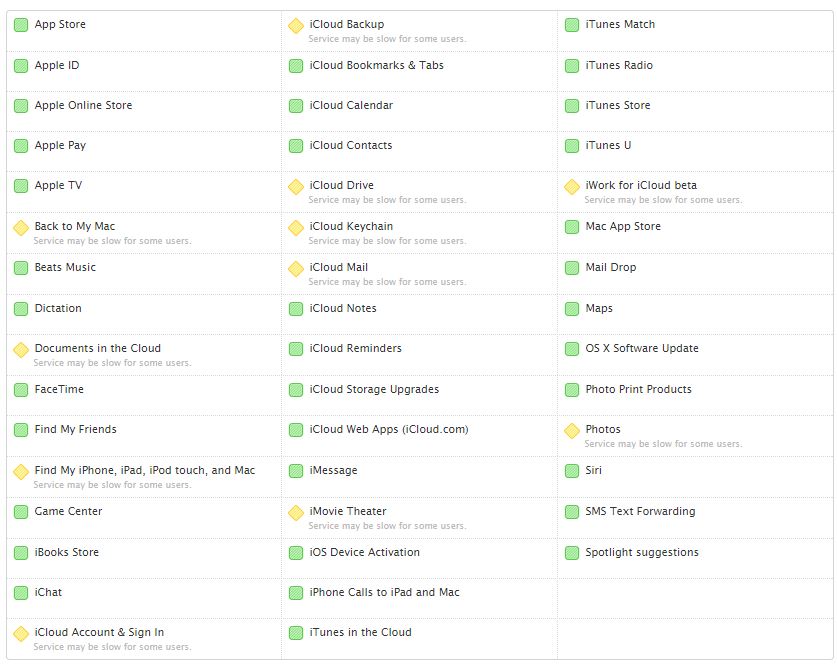The image size is (837, 664).
Task: Click the yellow warning icon for iCloud Backup
Action: pos(296,25)
